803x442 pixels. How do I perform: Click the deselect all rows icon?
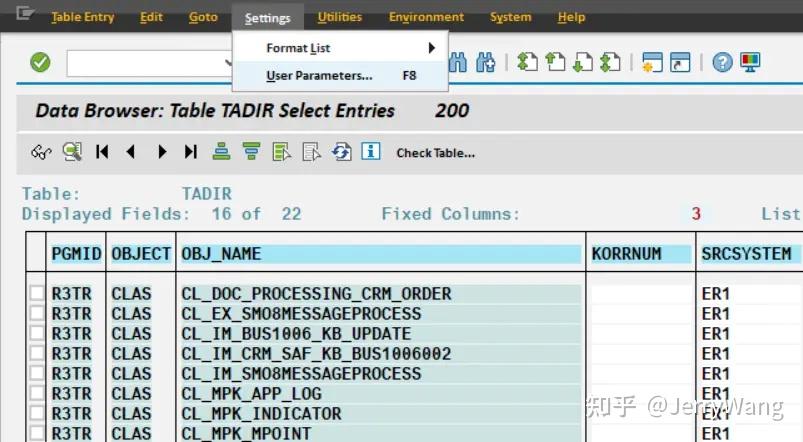(x=311, y=152)
